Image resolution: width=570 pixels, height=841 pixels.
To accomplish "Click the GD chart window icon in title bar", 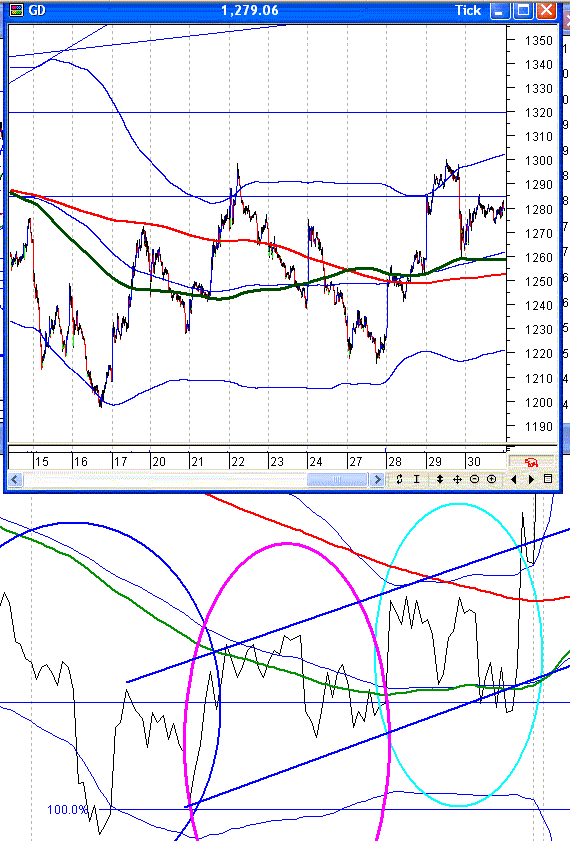I will tap(17, 10).
